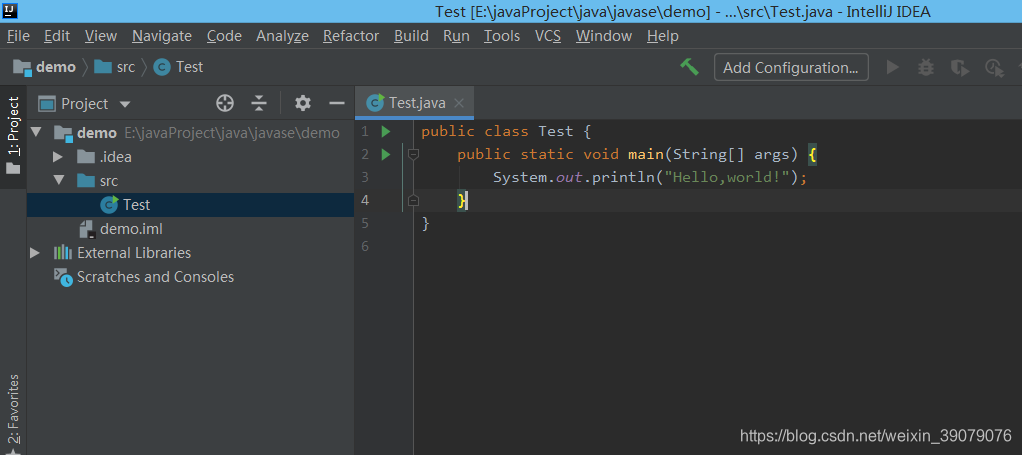The width and height of the screenshot is (1022, 455).
Task: Click the IntelliJ IDEA logo in title bar
Action: pos(9,10)
